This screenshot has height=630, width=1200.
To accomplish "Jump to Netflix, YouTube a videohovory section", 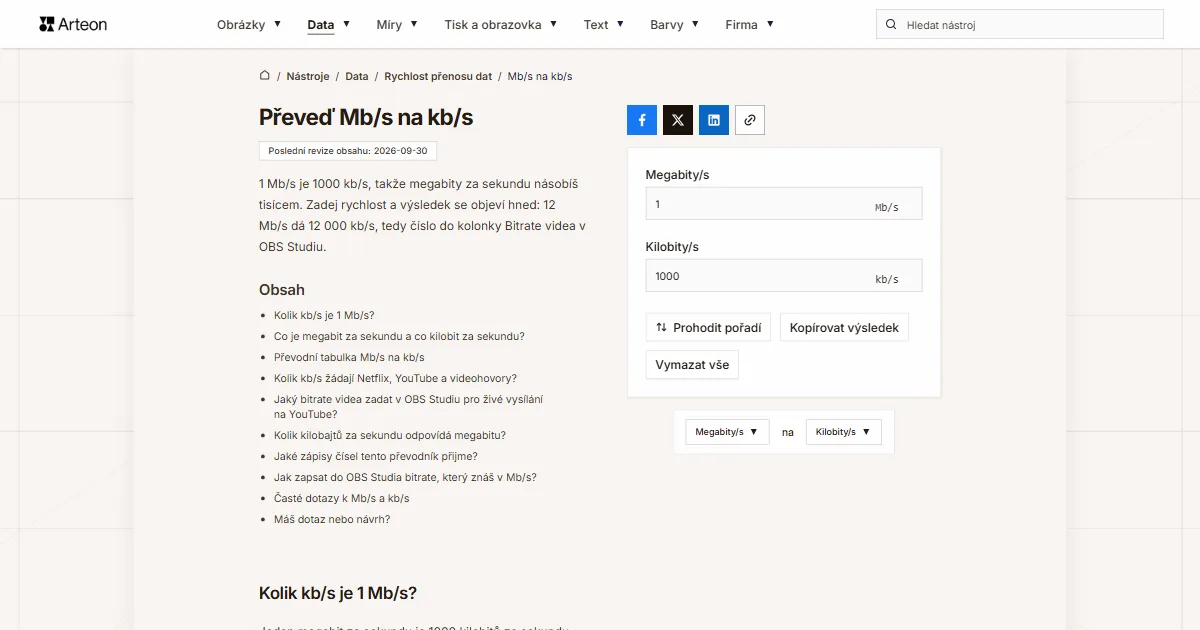I will 395,378.
